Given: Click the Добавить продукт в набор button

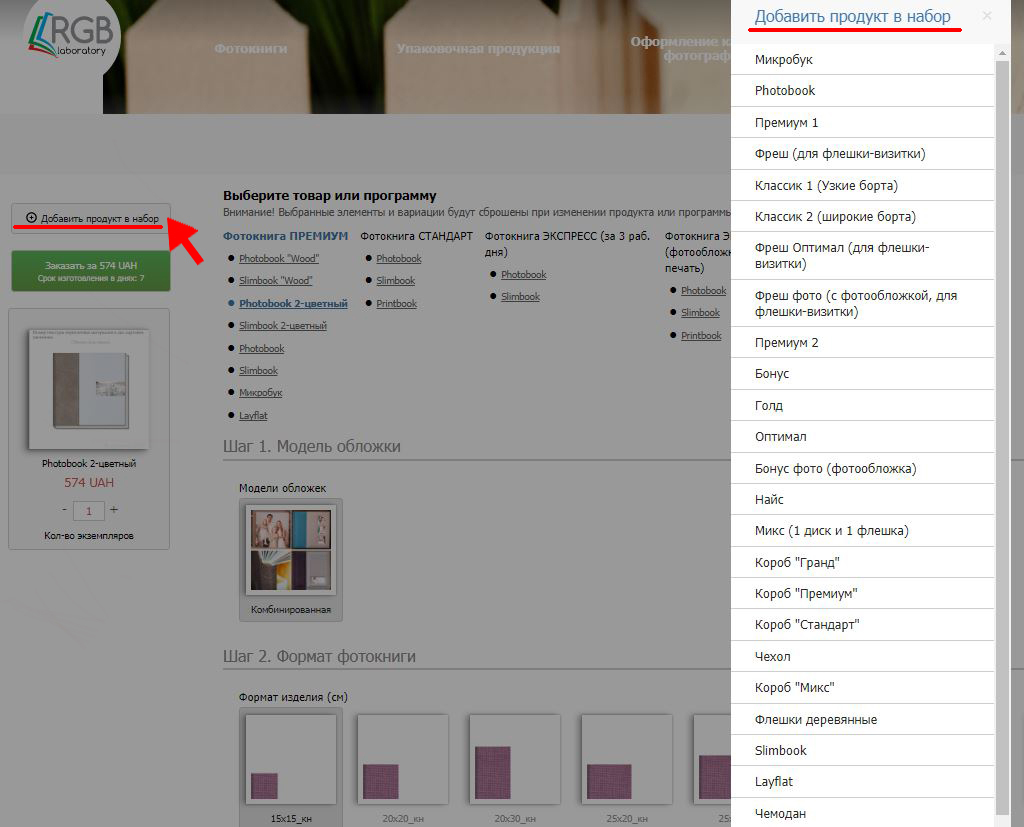Looking at the screenshot, I should tap(91, 218).
